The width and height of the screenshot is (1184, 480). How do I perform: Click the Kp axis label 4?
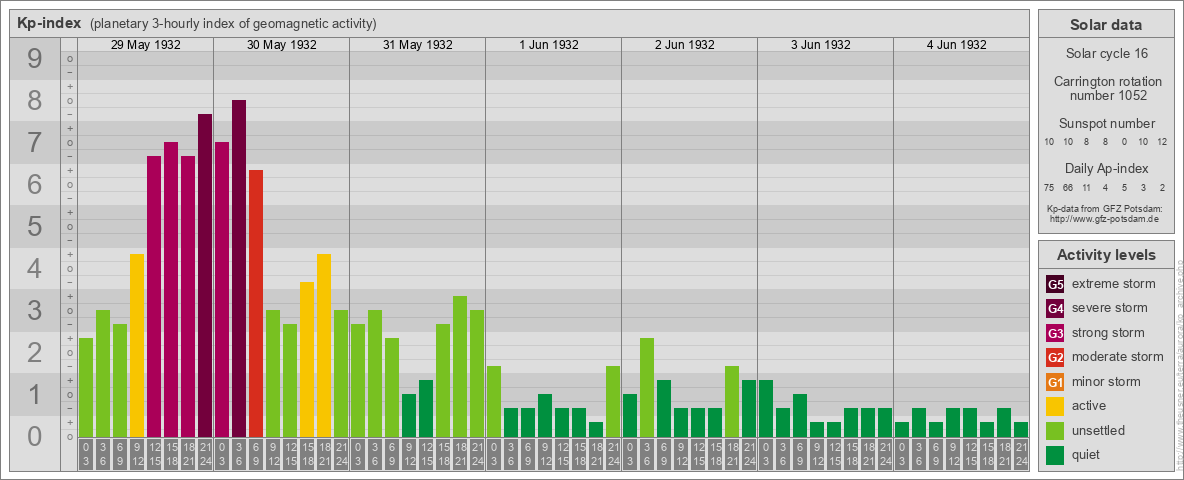(x=35, y=268)
